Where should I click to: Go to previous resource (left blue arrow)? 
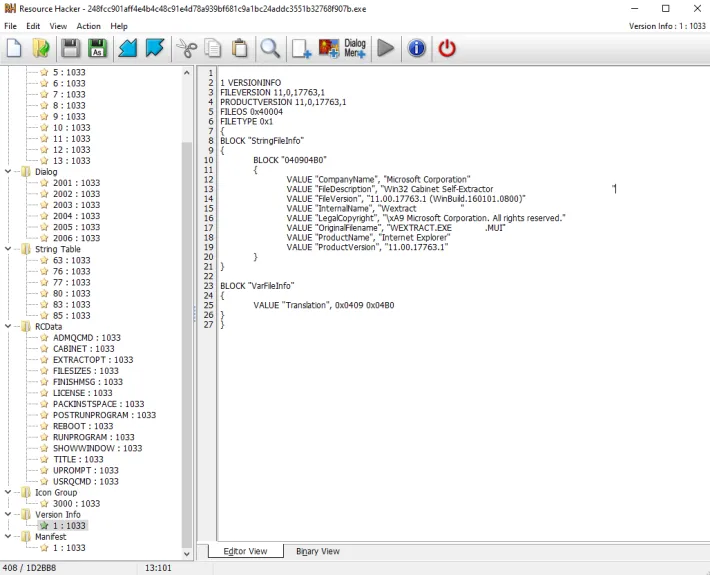(x=128, y=48)
